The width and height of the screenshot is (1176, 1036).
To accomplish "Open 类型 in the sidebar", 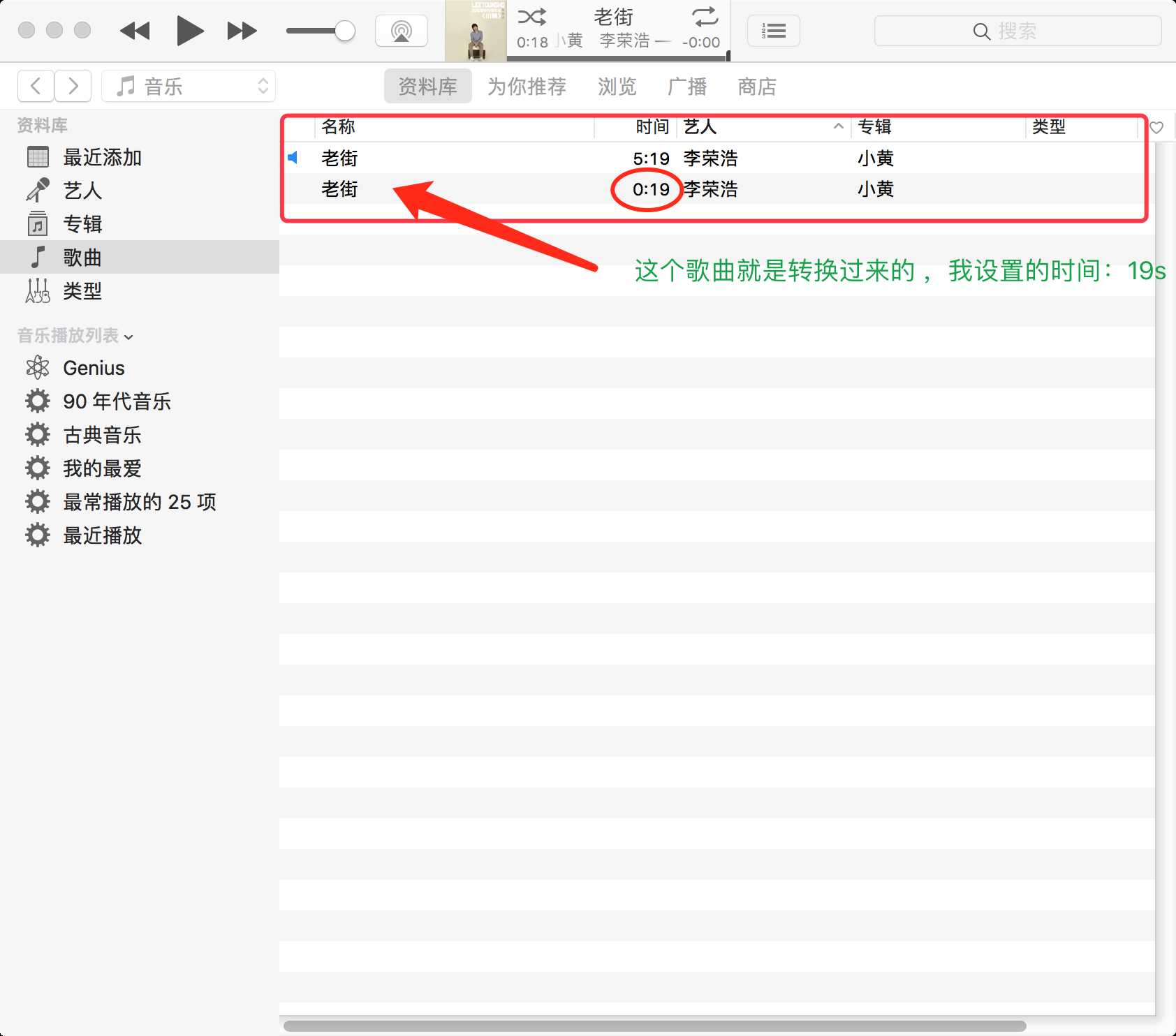I will point(140,290).
